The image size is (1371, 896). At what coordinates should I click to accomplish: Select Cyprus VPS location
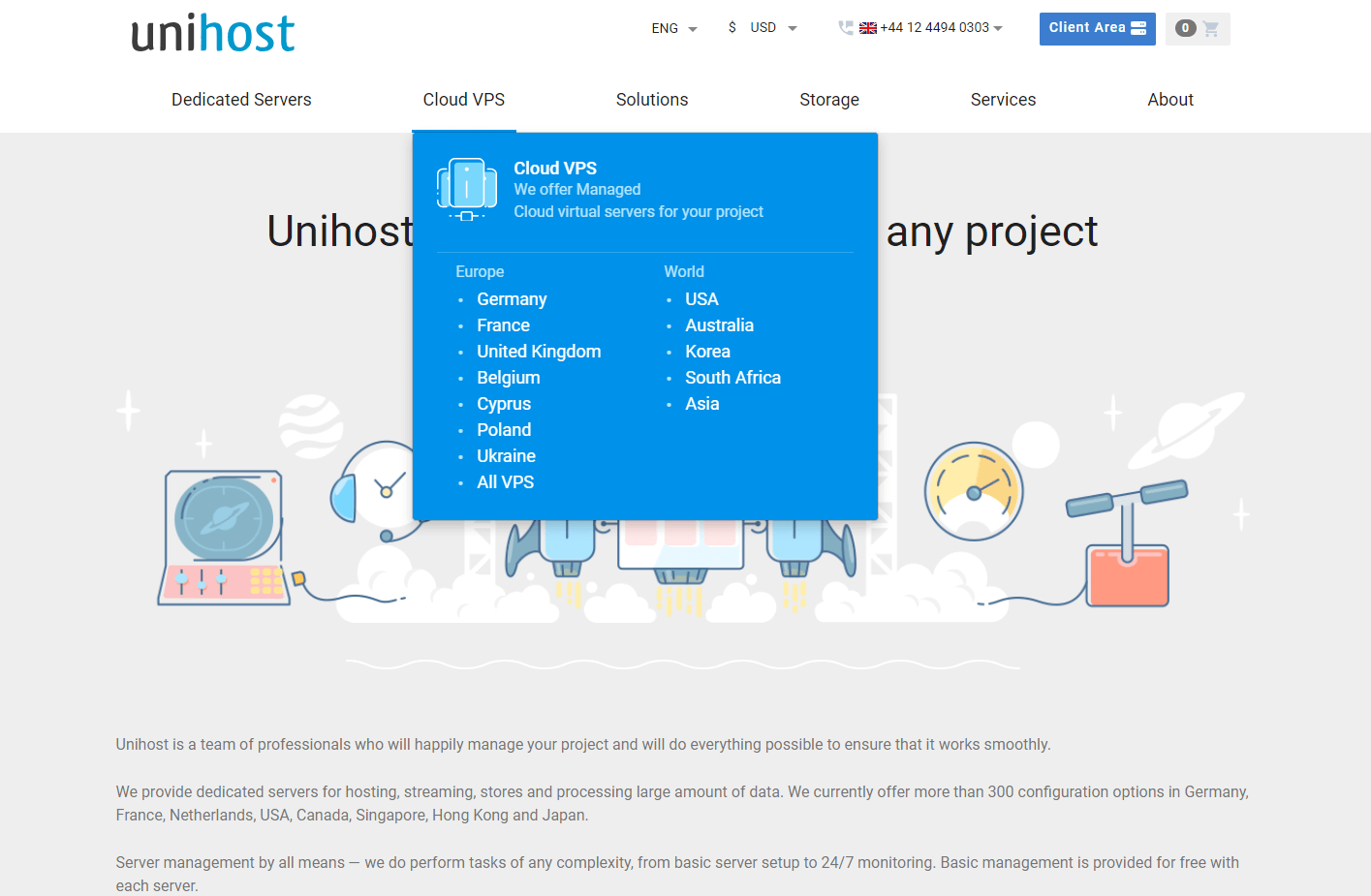point(504,404)
